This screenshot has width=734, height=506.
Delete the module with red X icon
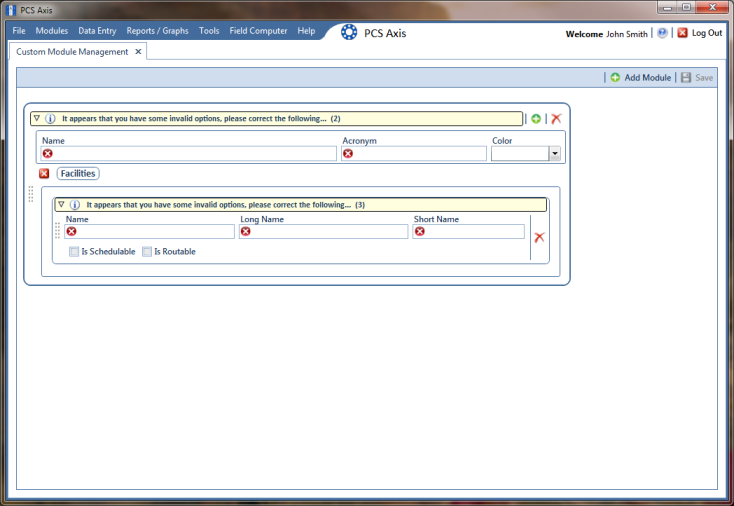pyautogui.click(x=556, y=119)
